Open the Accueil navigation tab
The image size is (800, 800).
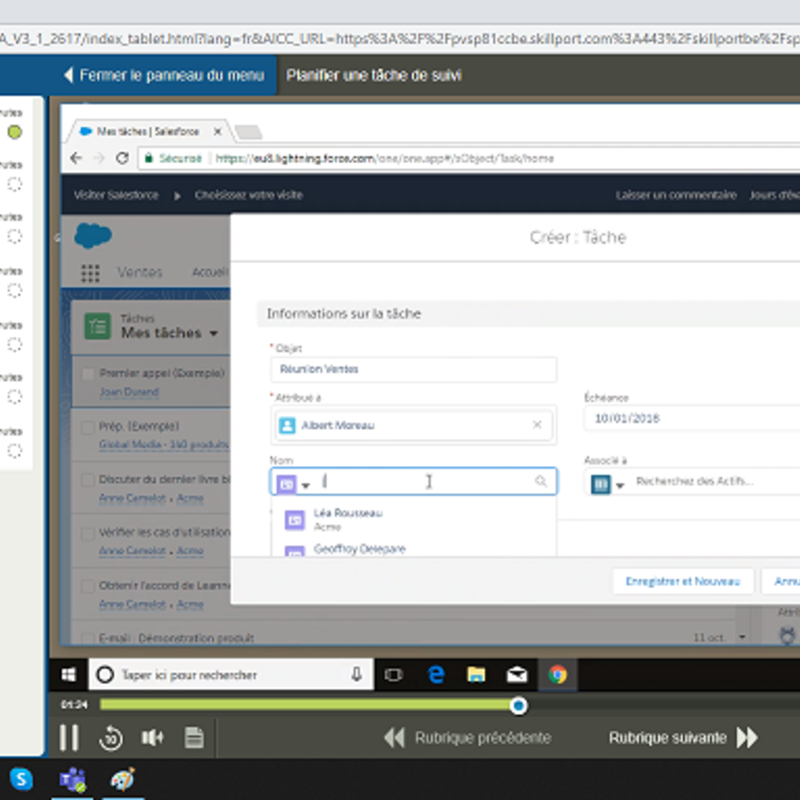pos(210,272)
